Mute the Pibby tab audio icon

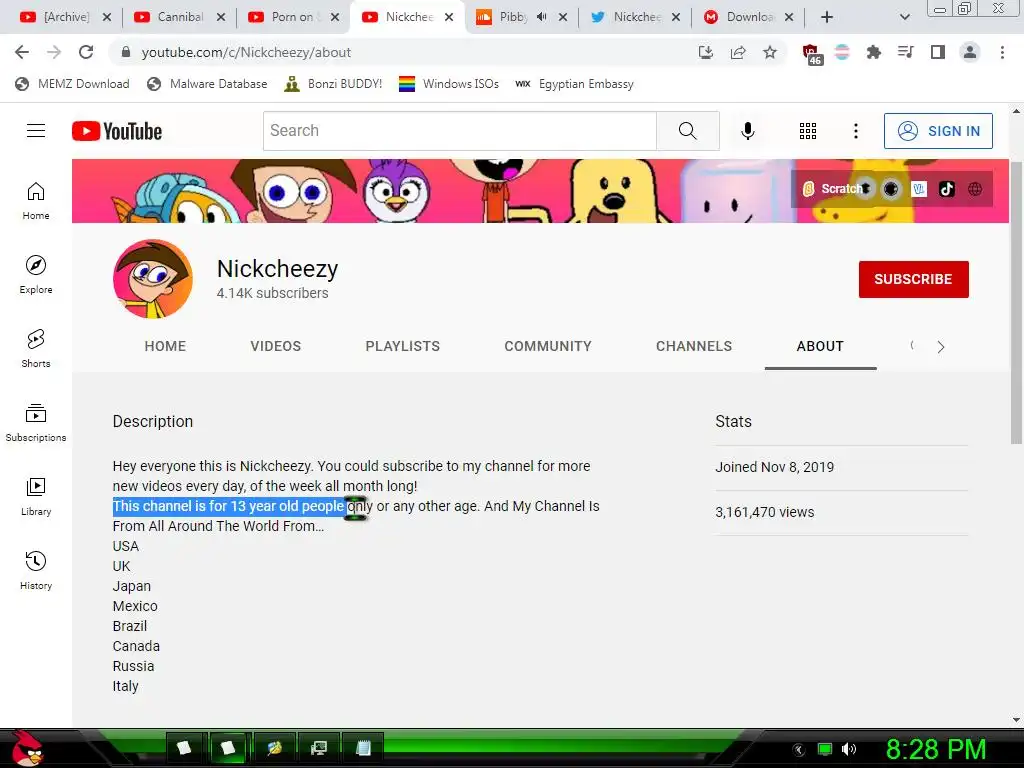(541, 17)
